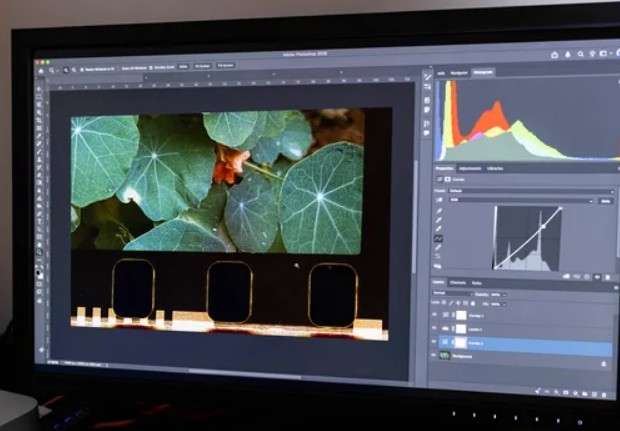Click the Fill Screen button
620x431 pixels.
[x=225, y=65]
